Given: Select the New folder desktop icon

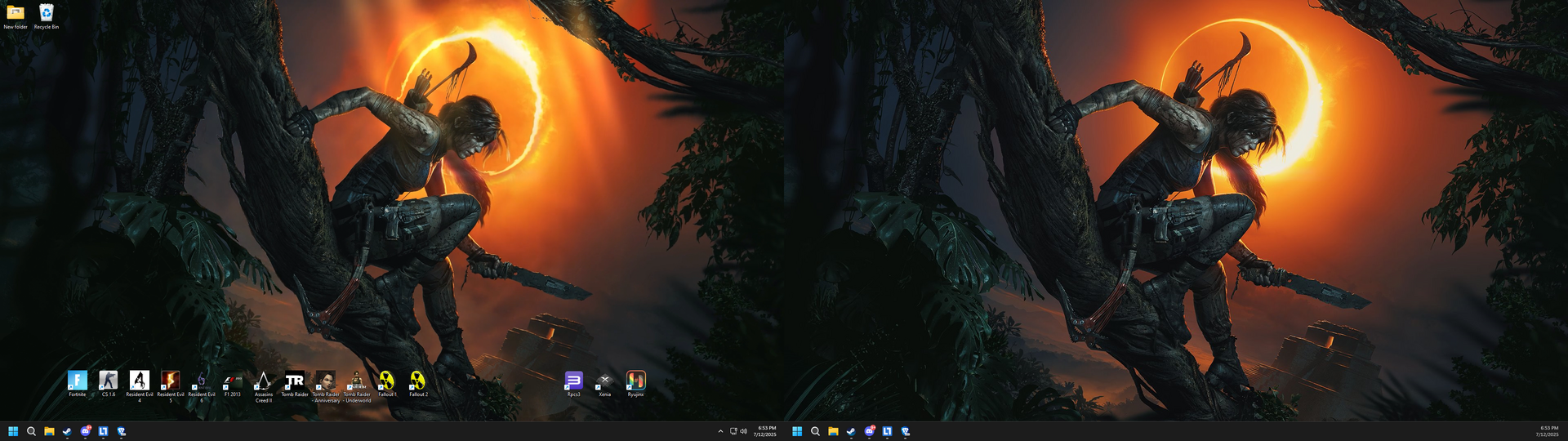Looking at the screenshot, I should (15, 16).
